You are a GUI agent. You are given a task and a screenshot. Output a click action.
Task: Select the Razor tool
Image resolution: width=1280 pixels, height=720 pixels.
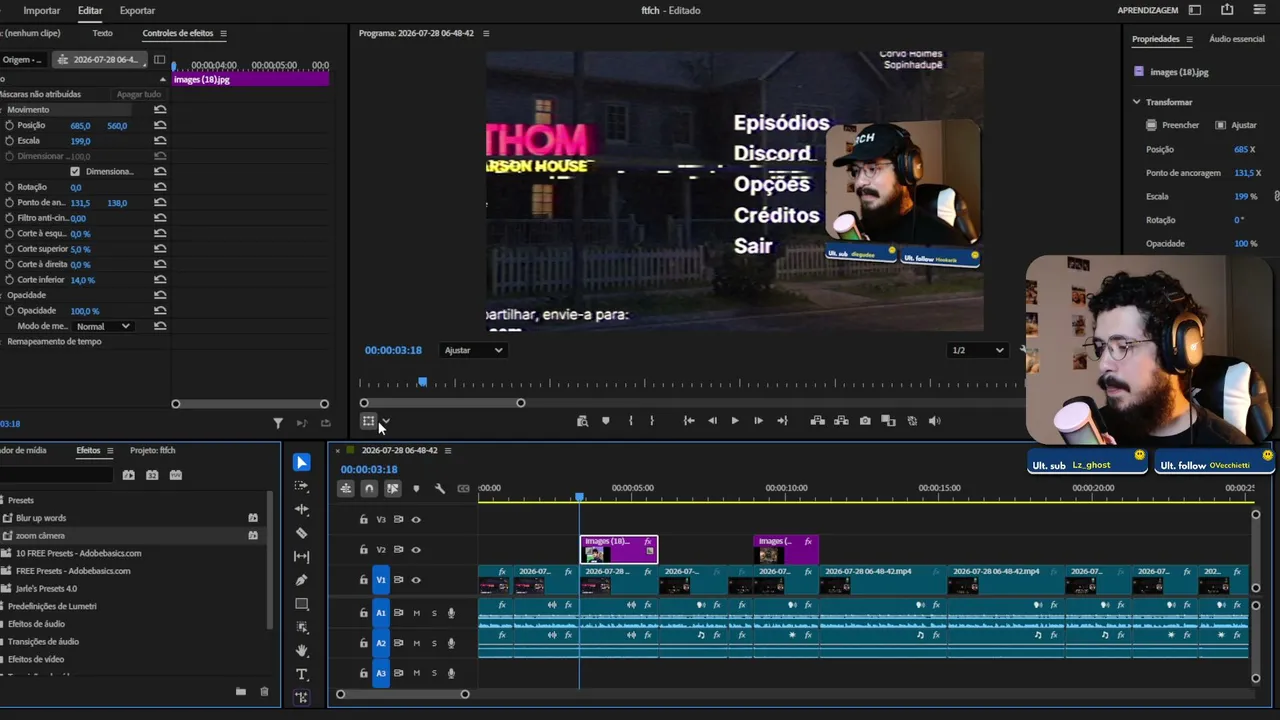click(302, 533)
